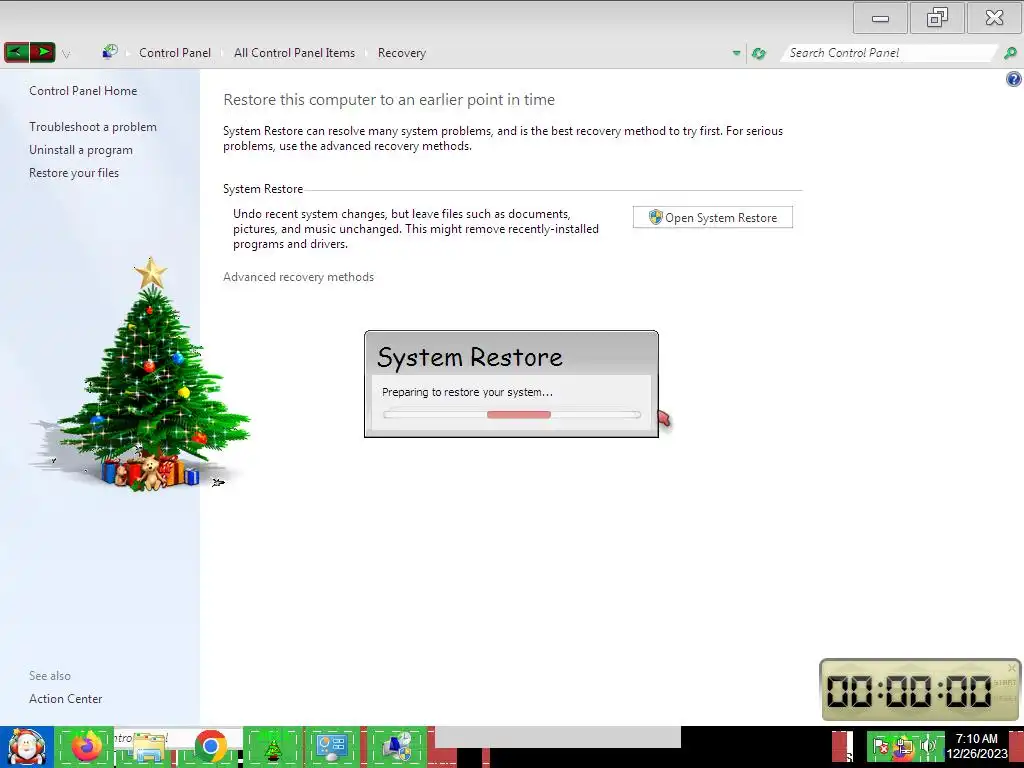Click the 'System Restore' section label
Screen dimensions: 1024x768
(263, 189)
